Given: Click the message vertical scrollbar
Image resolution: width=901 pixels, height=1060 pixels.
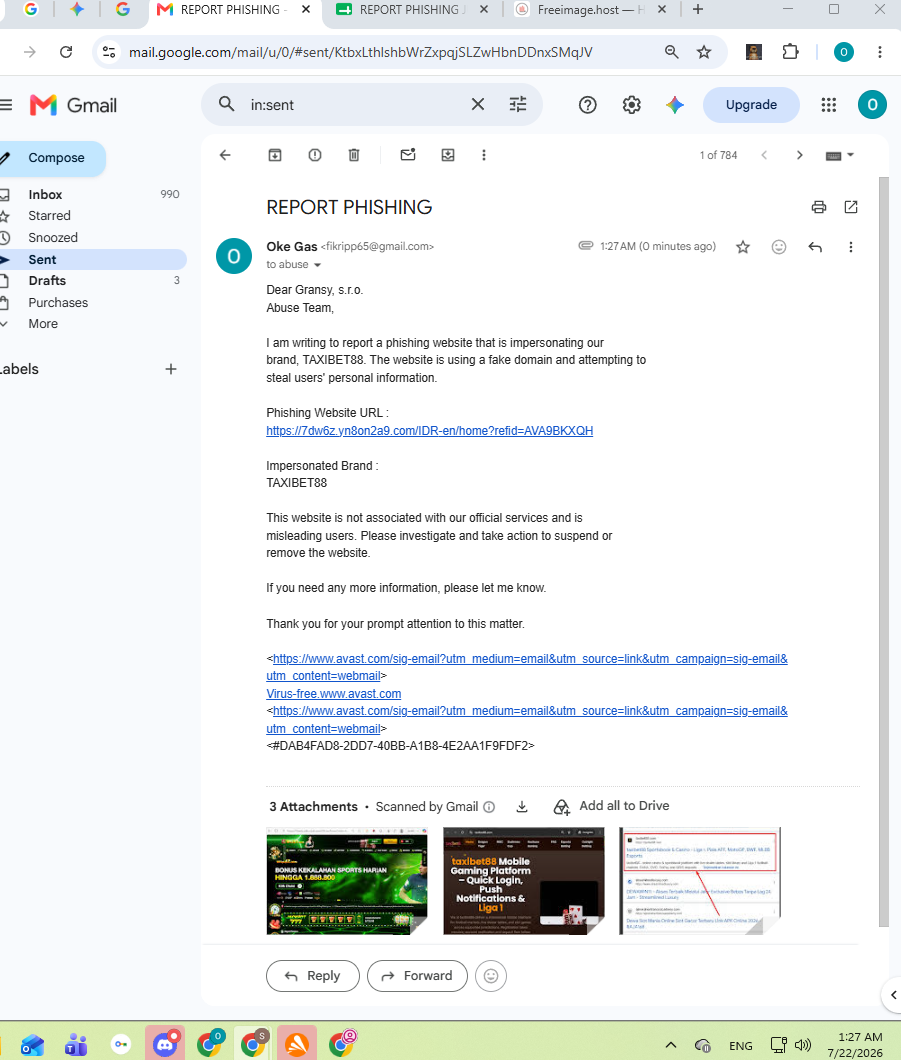Looking at the screenshot, I should (x=883, y=552).
